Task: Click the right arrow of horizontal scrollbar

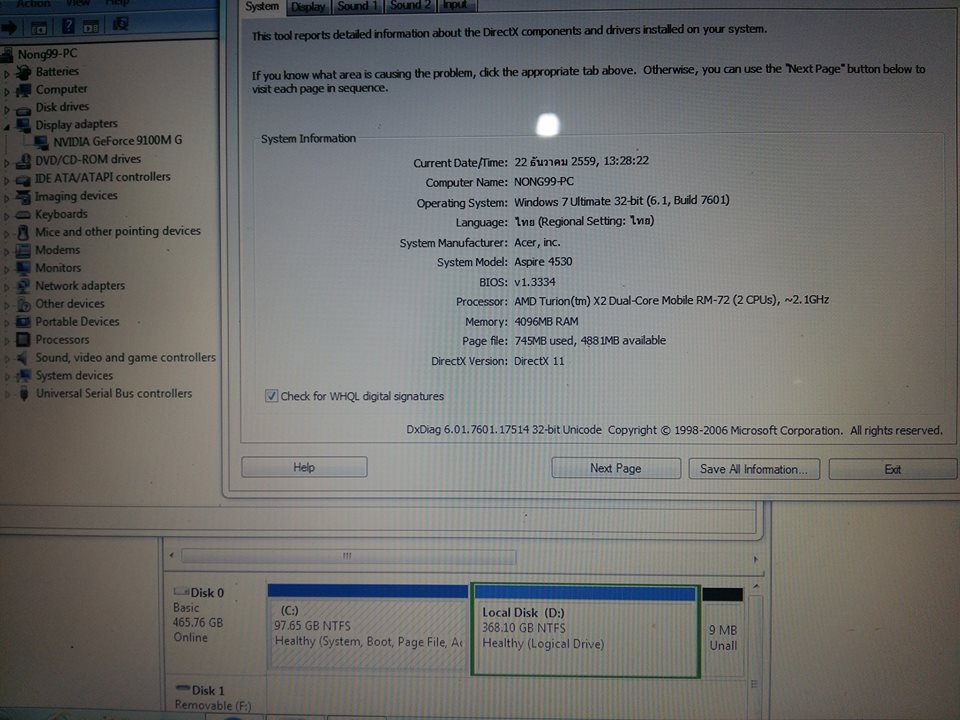Action: (x=756, y=559)
